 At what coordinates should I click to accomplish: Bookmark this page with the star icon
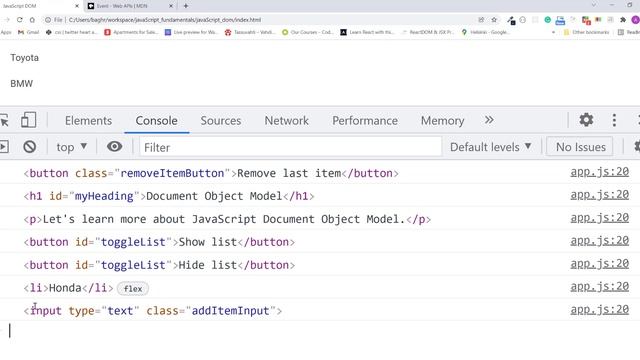(494, 20)
